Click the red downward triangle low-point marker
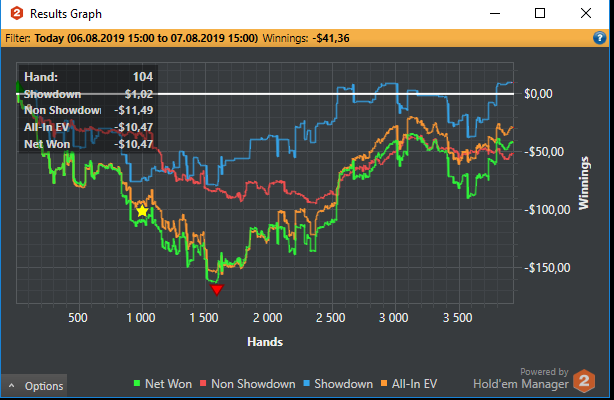Screen dimensions: 614x400 217,290
